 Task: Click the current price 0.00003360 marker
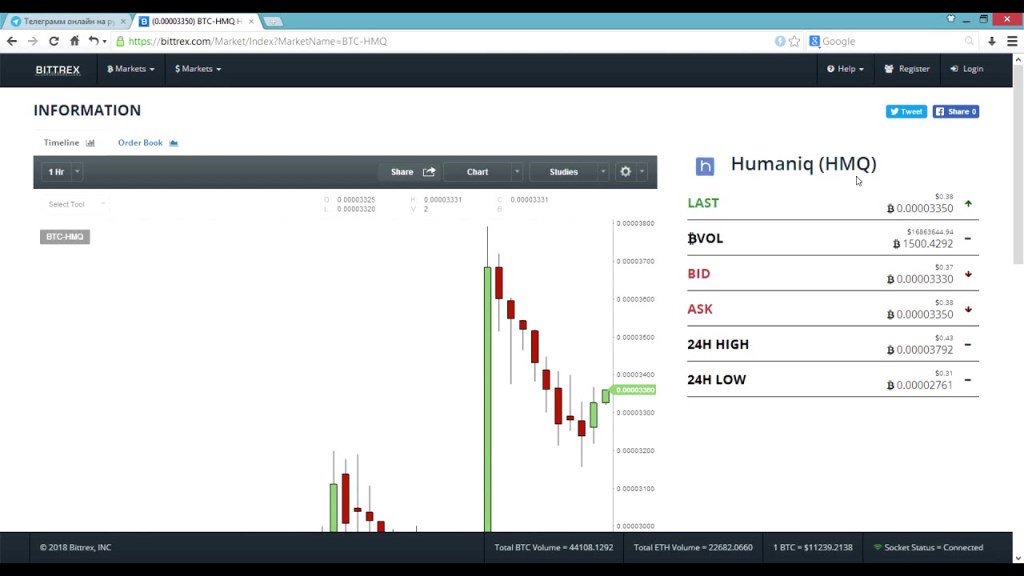(x=634, y=390)
